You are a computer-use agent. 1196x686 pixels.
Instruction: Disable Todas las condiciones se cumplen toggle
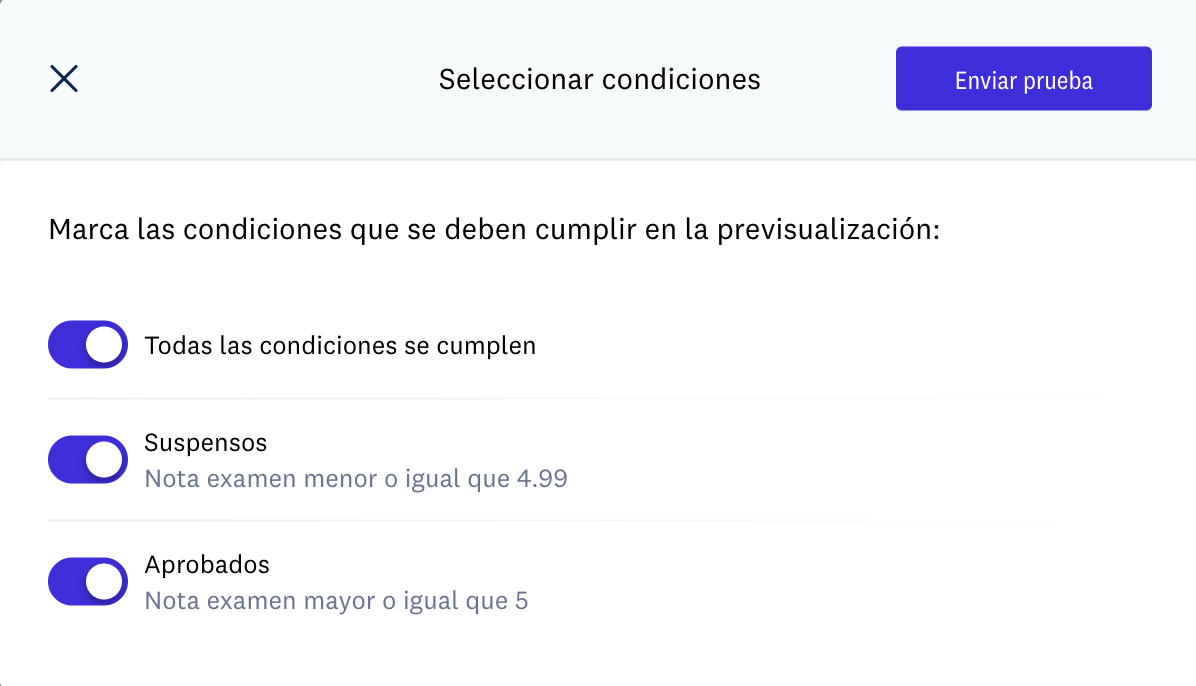[x=88, y=345]
